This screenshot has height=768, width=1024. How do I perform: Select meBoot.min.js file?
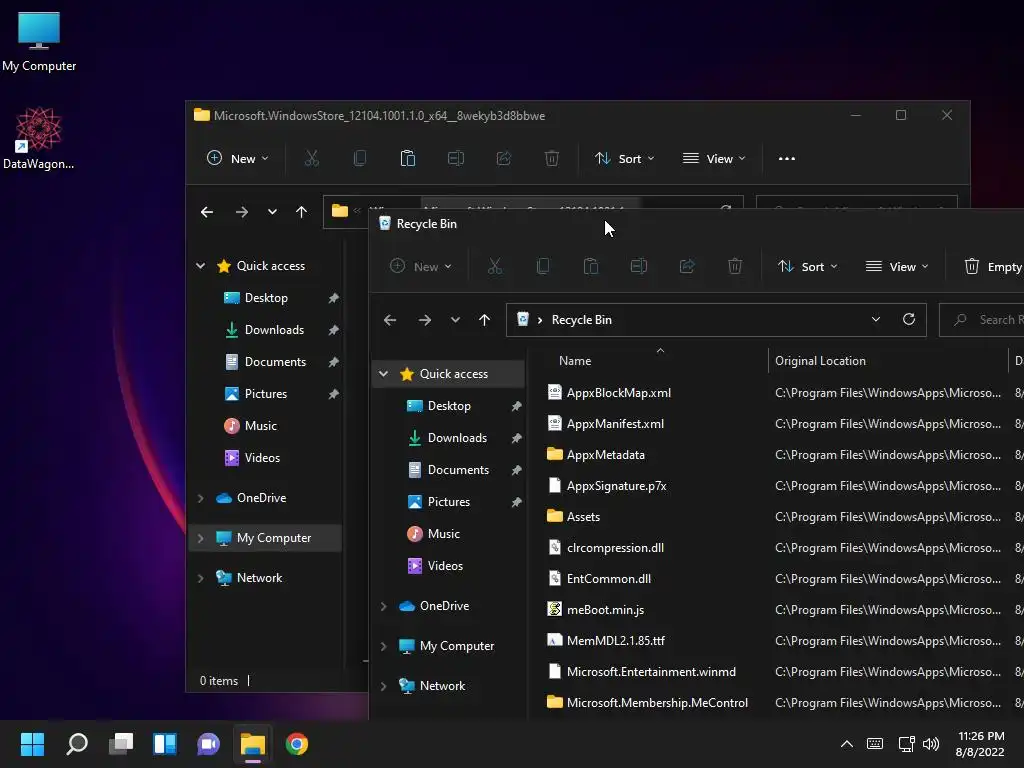point(605,610)
